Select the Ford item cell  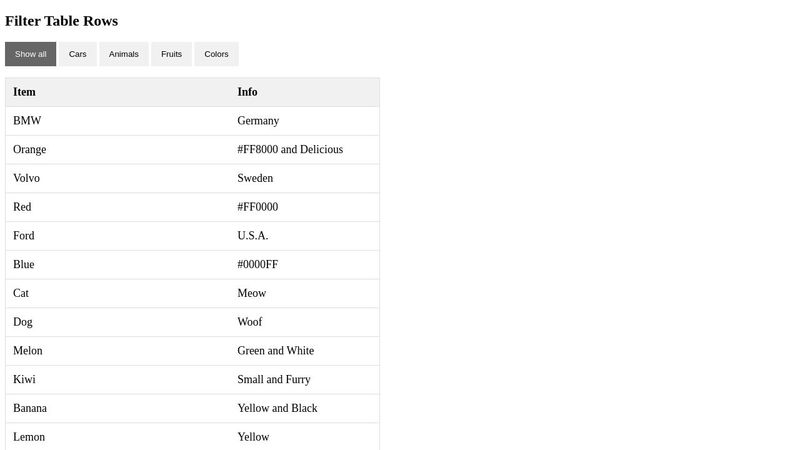(24, 236)
